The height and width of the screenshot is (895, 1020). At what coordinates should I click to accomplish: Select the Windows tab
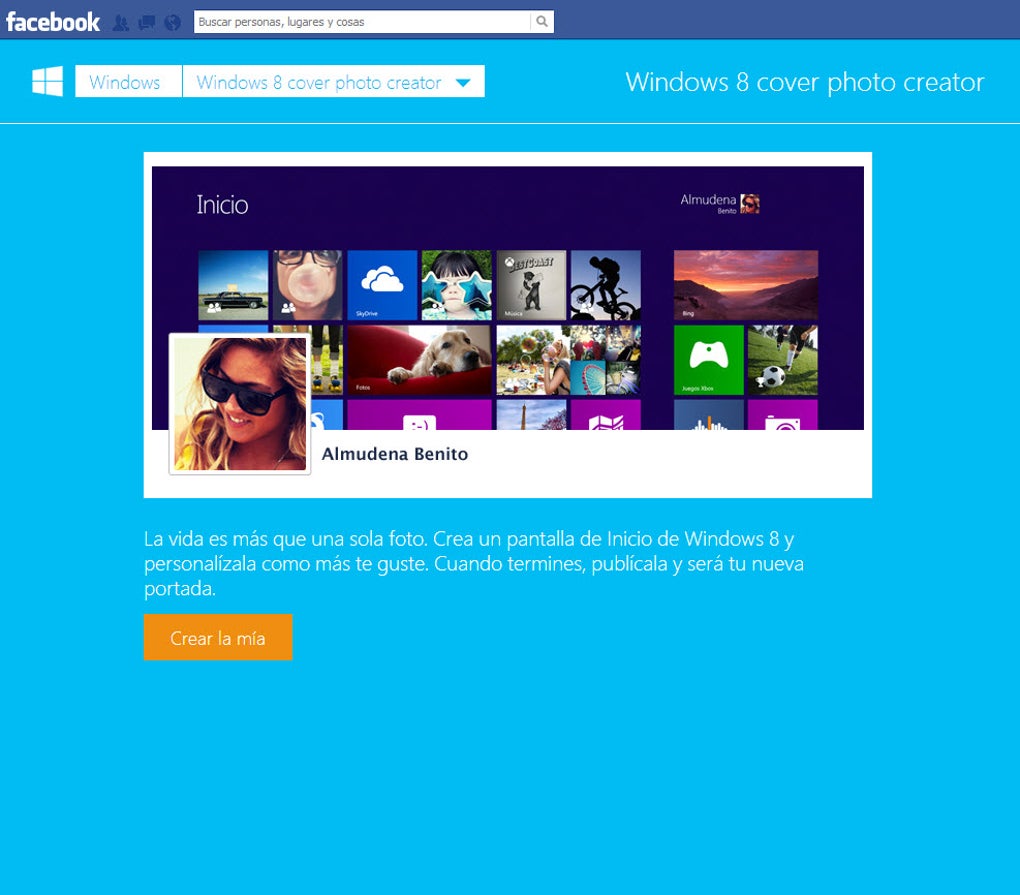[x=128, y=81]
